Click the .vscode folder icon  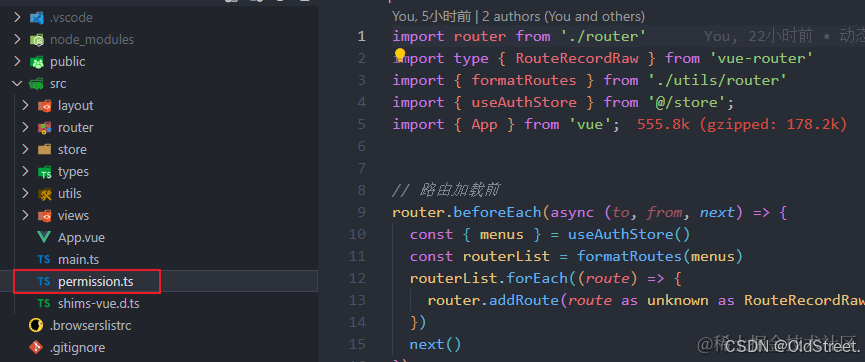(36, 18)
